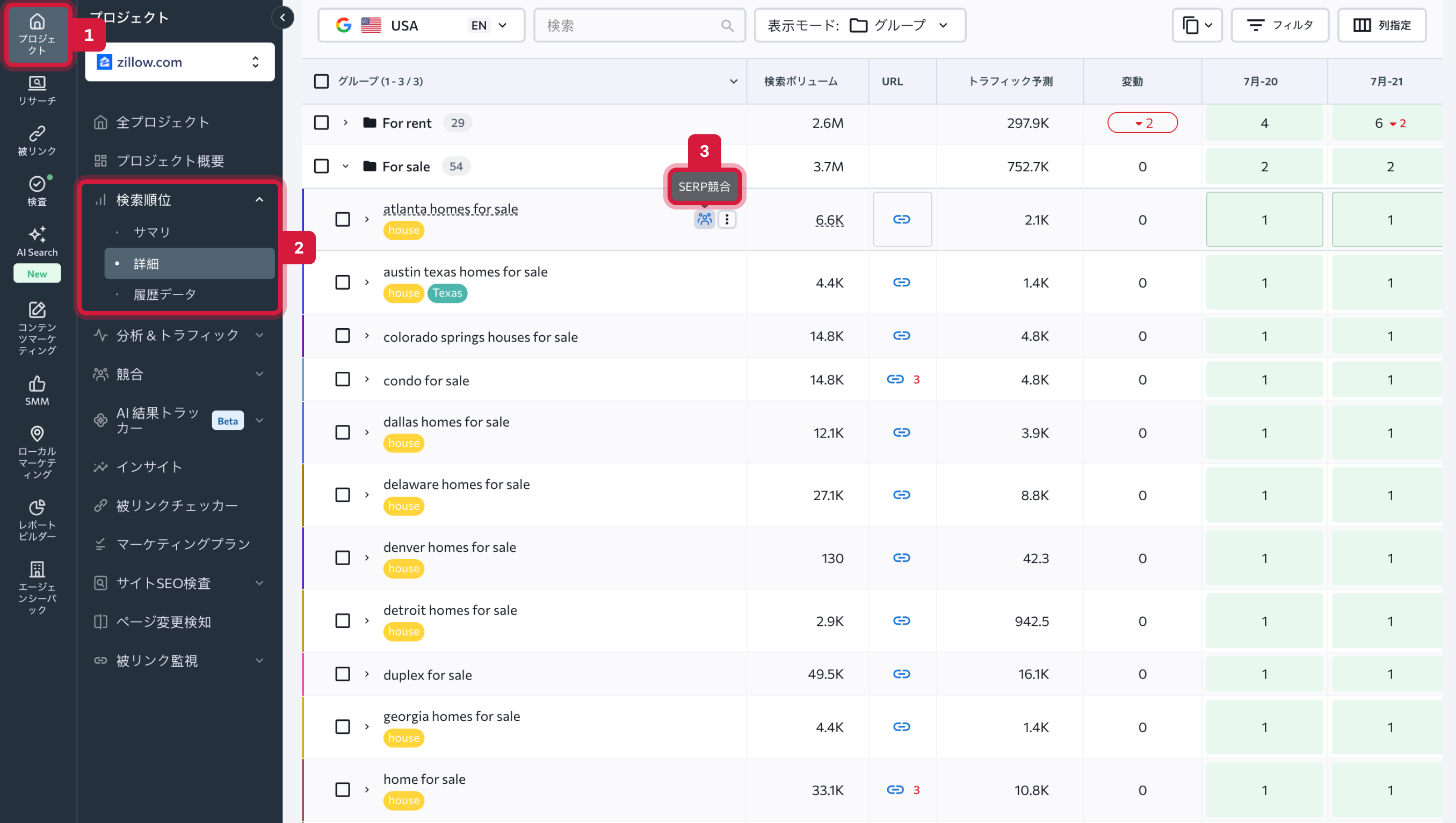The width and height of the screenshot is (1456, 823).
Task: Open the SERP競合 competitors icon on atlanta homes row
Action: click(704, 219)
